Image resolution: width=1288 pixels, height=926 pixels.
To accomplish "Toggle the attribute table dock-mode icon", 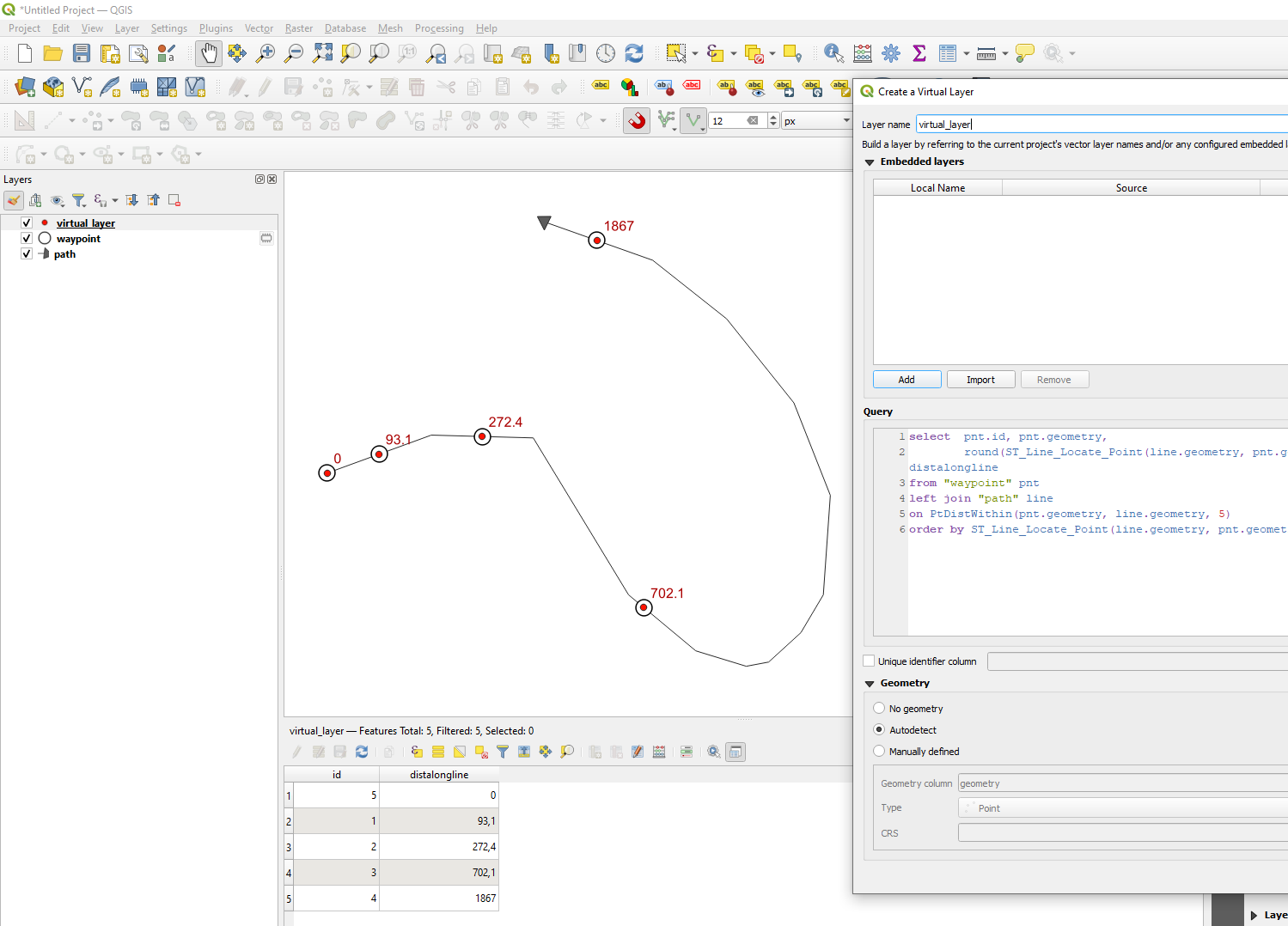I will [x=736, y=752].
